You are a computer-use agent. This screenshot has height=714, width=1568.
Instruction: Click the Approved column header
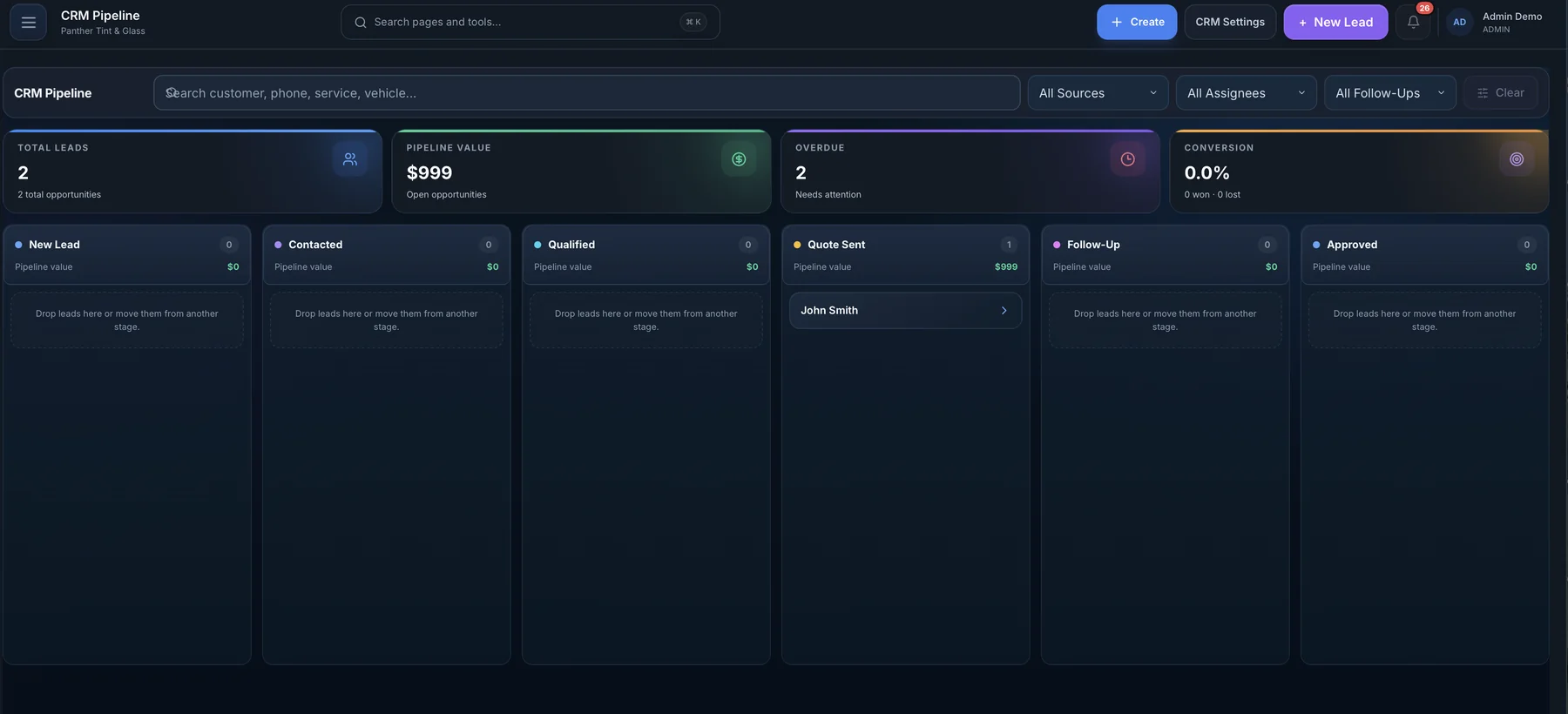1425,255
